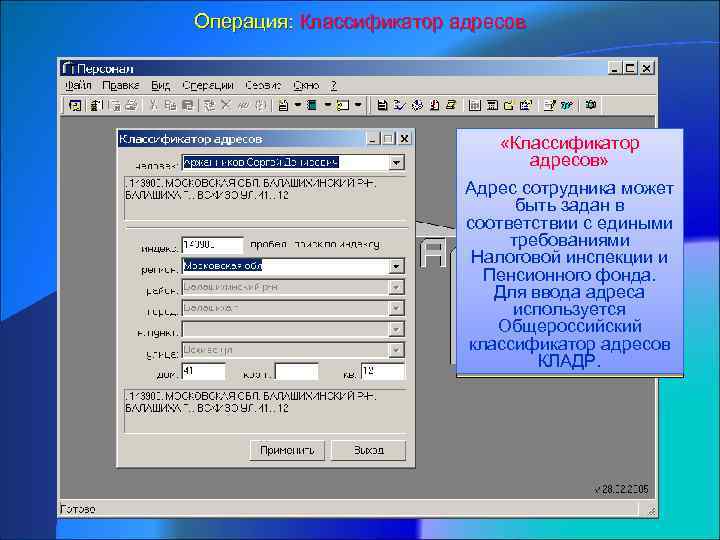Click the checkmark list toolbar icon
Image resolution: width=720 pixels, height=540 pixels.
[x=399, y=105]
